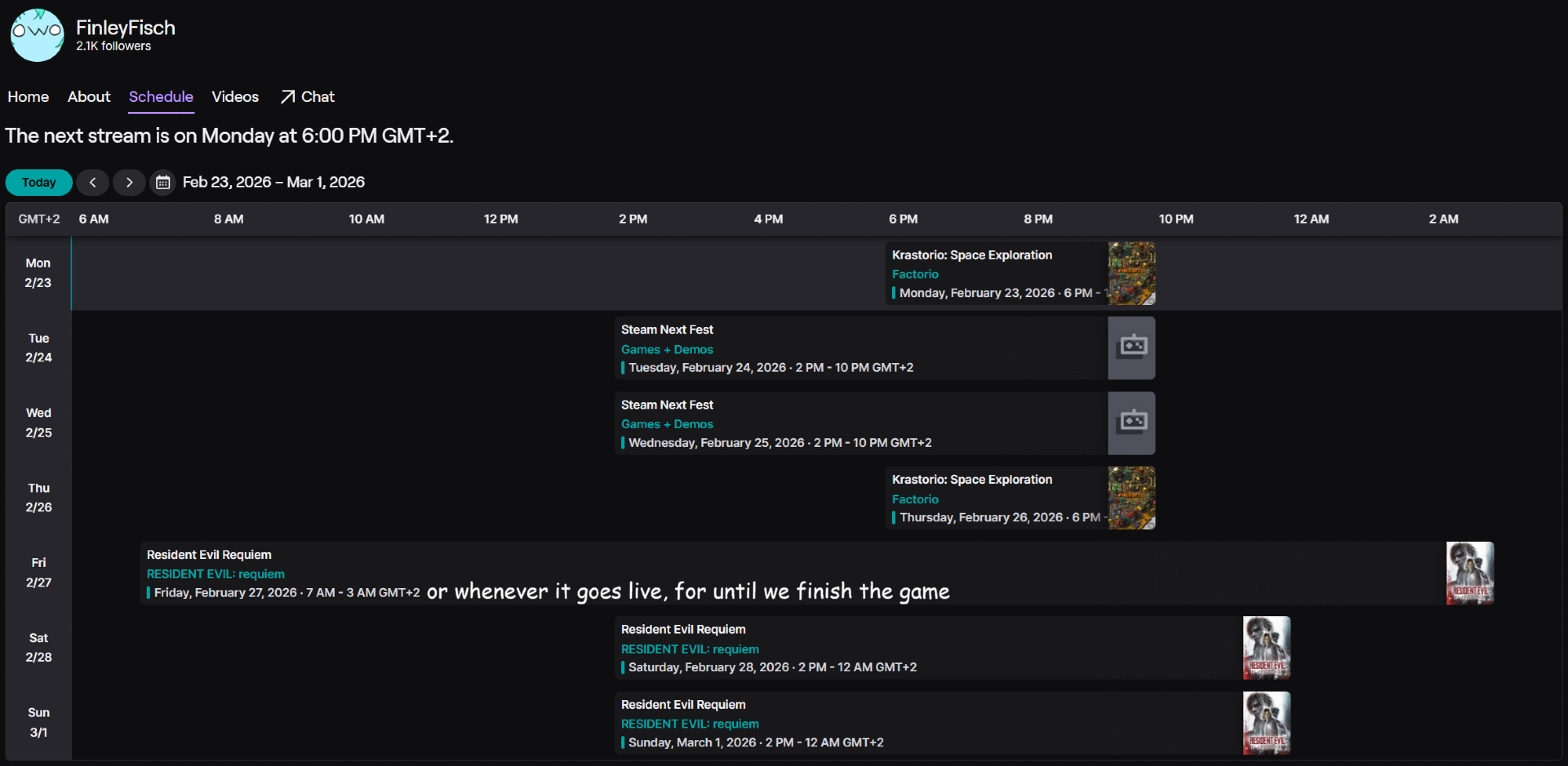Click Friday Resident Evil Requiem cover art
The height and width of the screenshot is (766, 1568).
coord(1469,573)
